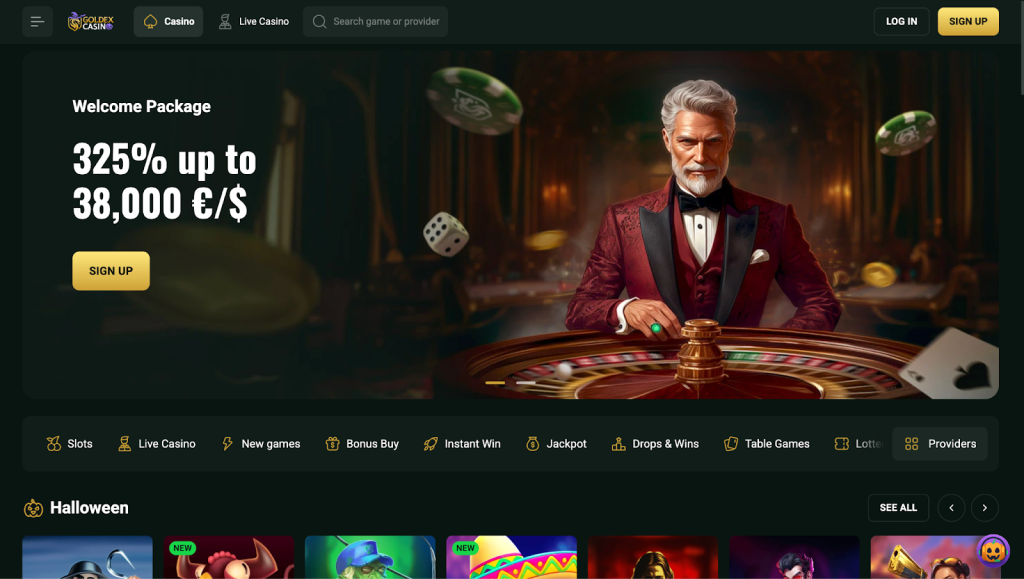The width and height of the screenshot is (1024, 579).
Task: Show next Halloween games with right chevron
Action: (984, 508)
